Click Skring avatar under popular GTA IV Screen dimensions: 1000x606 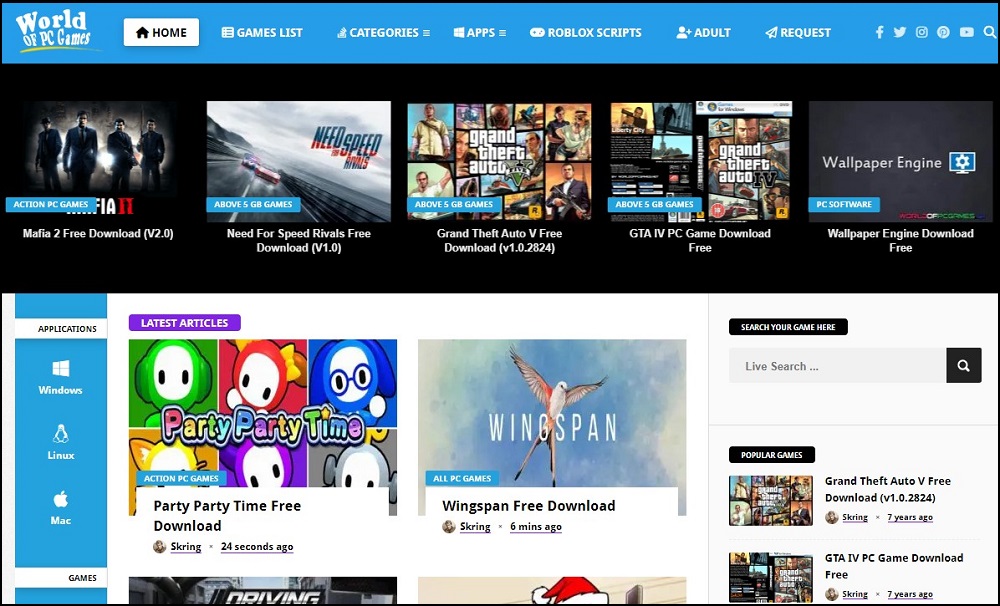pyautogui.click(x=832, y=595)
